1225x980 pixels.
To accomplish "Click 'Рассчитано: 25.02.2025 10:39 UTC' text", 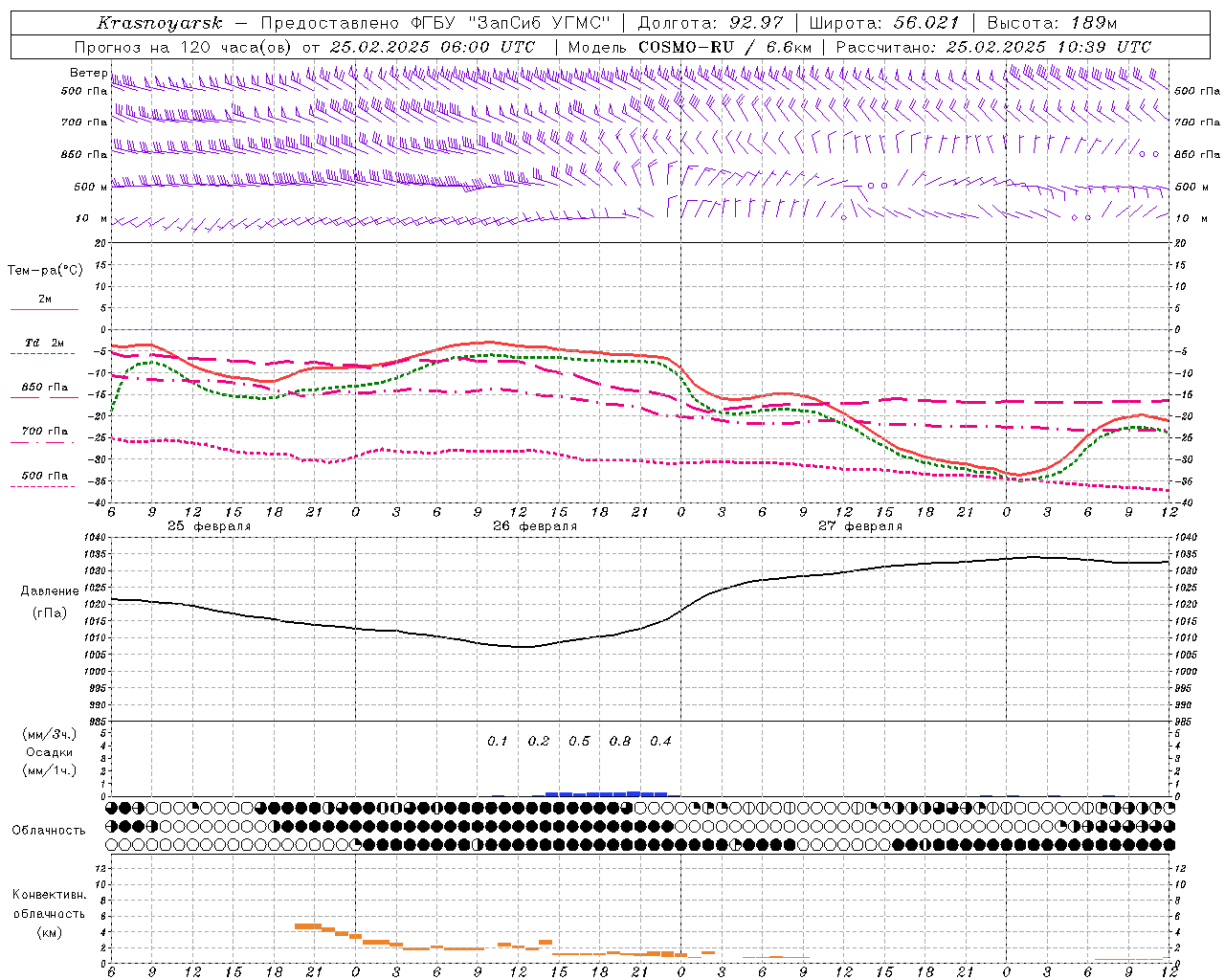I will tap(993, 47).
